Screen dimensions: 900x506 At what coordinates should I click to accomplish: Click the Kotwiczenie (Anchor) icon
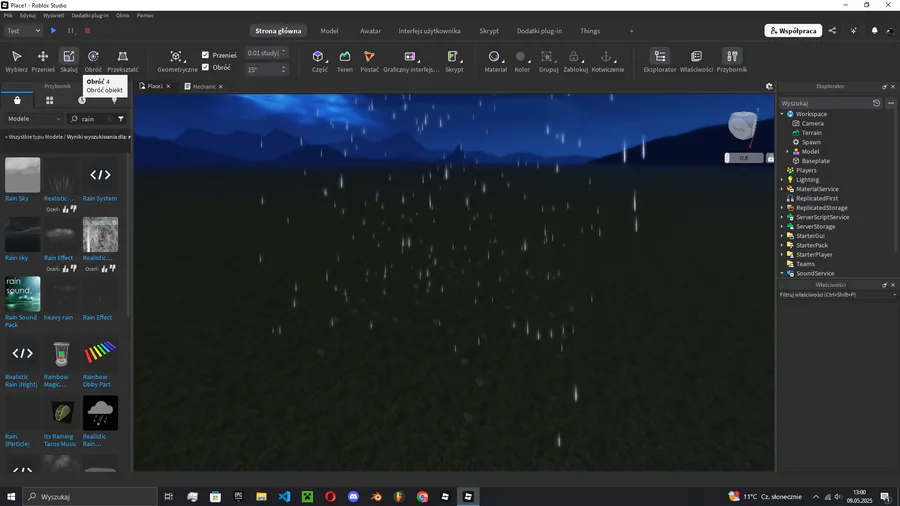(x=607, y=60)
